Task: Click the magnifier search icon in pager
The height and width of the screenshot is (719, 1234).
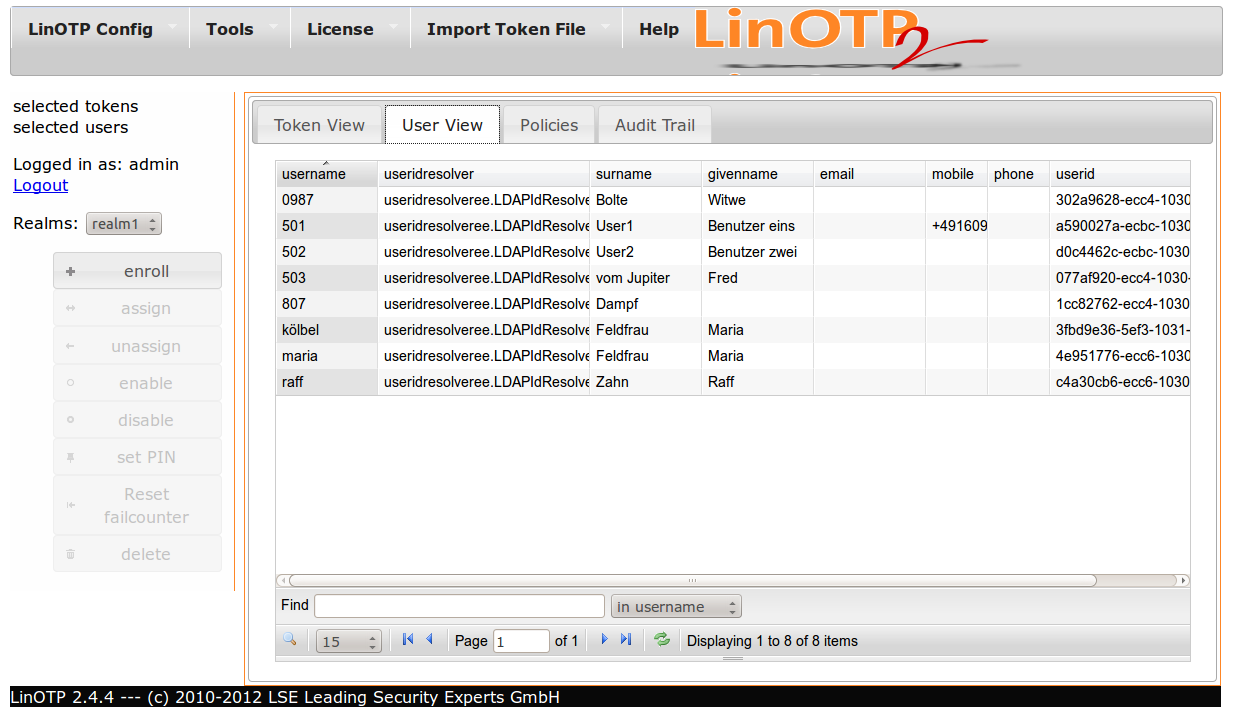Action: click(290, 640)
